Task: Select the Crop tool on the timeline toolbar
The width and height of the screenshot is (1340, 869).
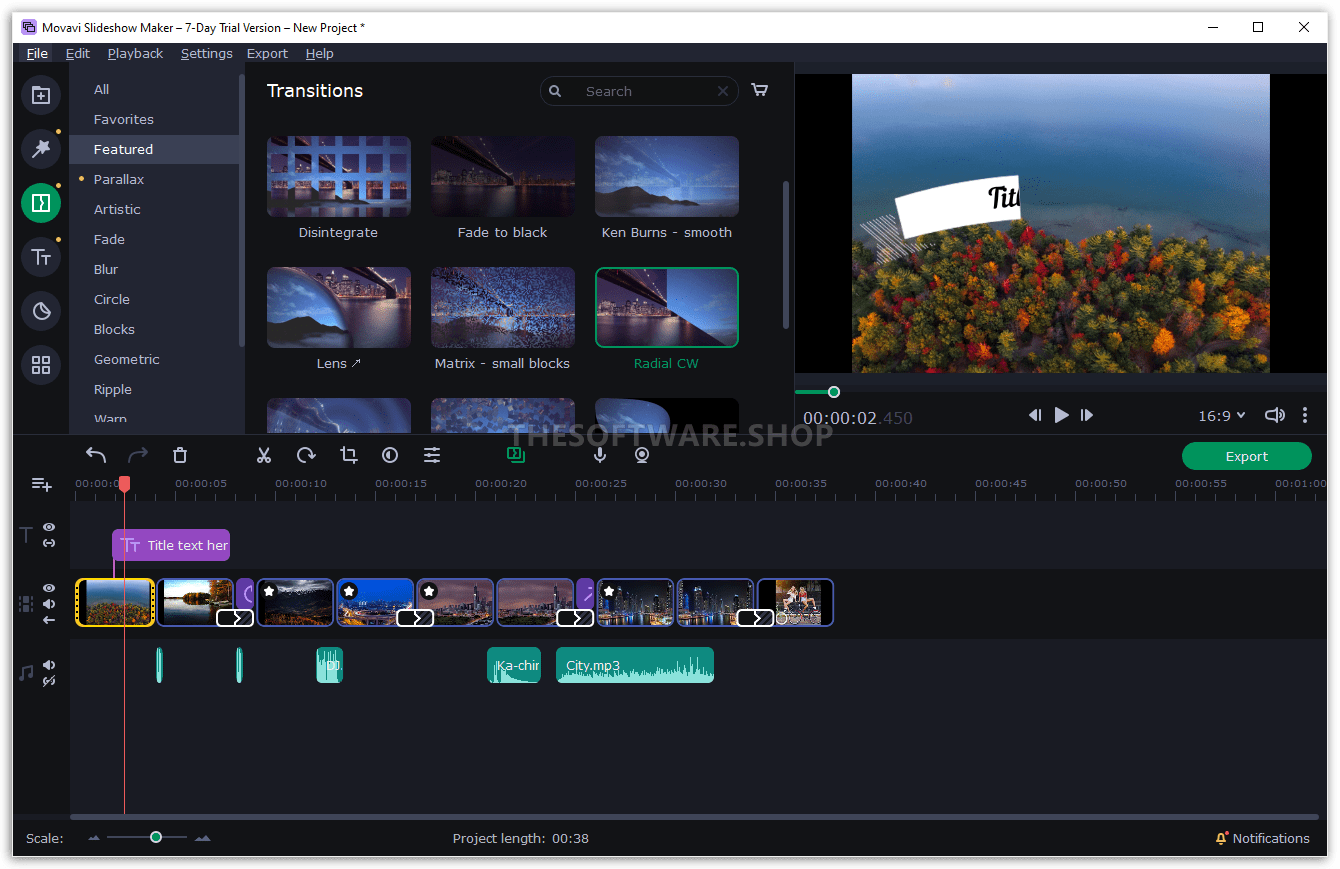Action: [348, 455]
